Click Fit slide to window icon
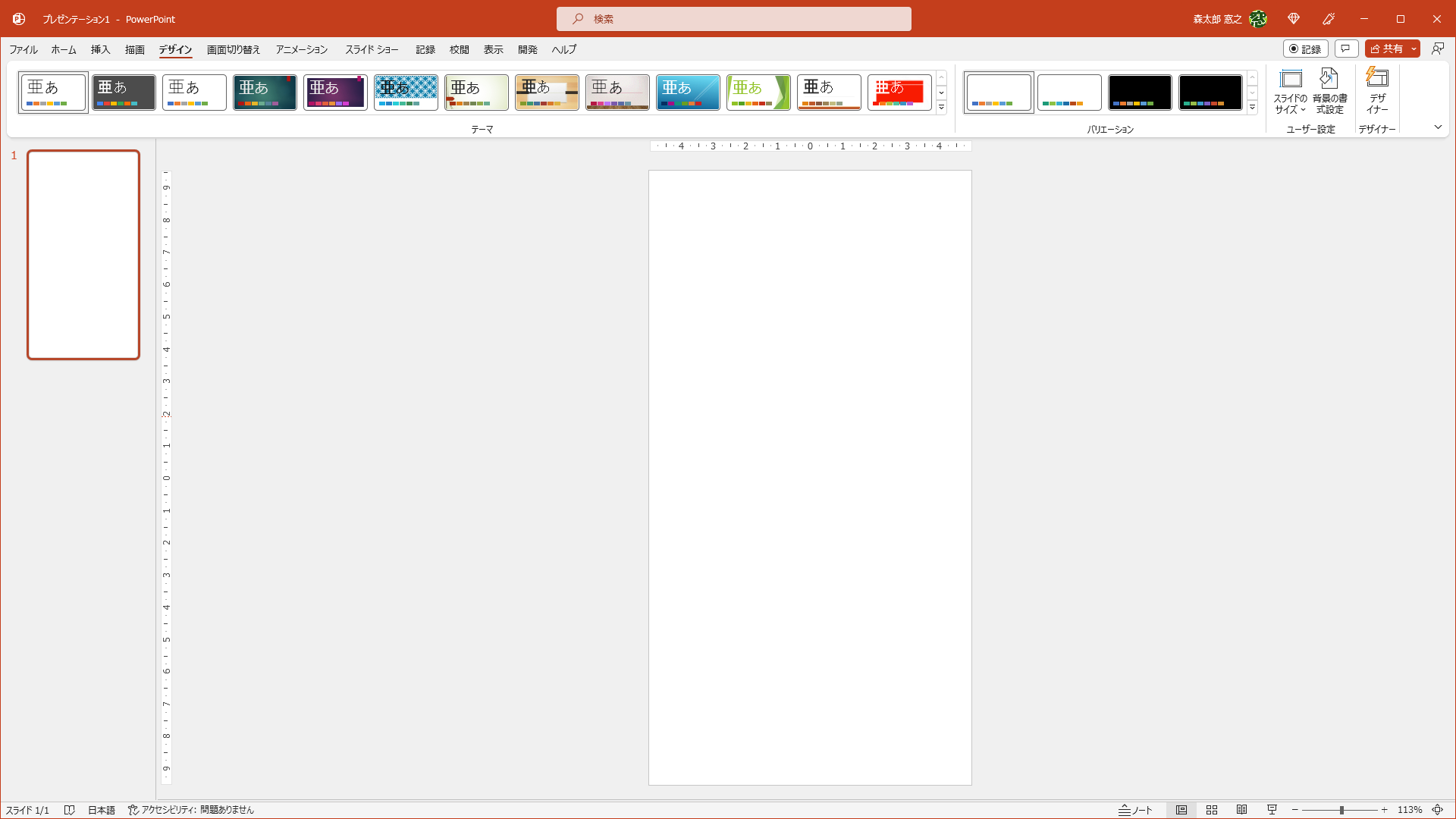Viewport: 1456px width, 819px height. click(x=1437, y=810)
